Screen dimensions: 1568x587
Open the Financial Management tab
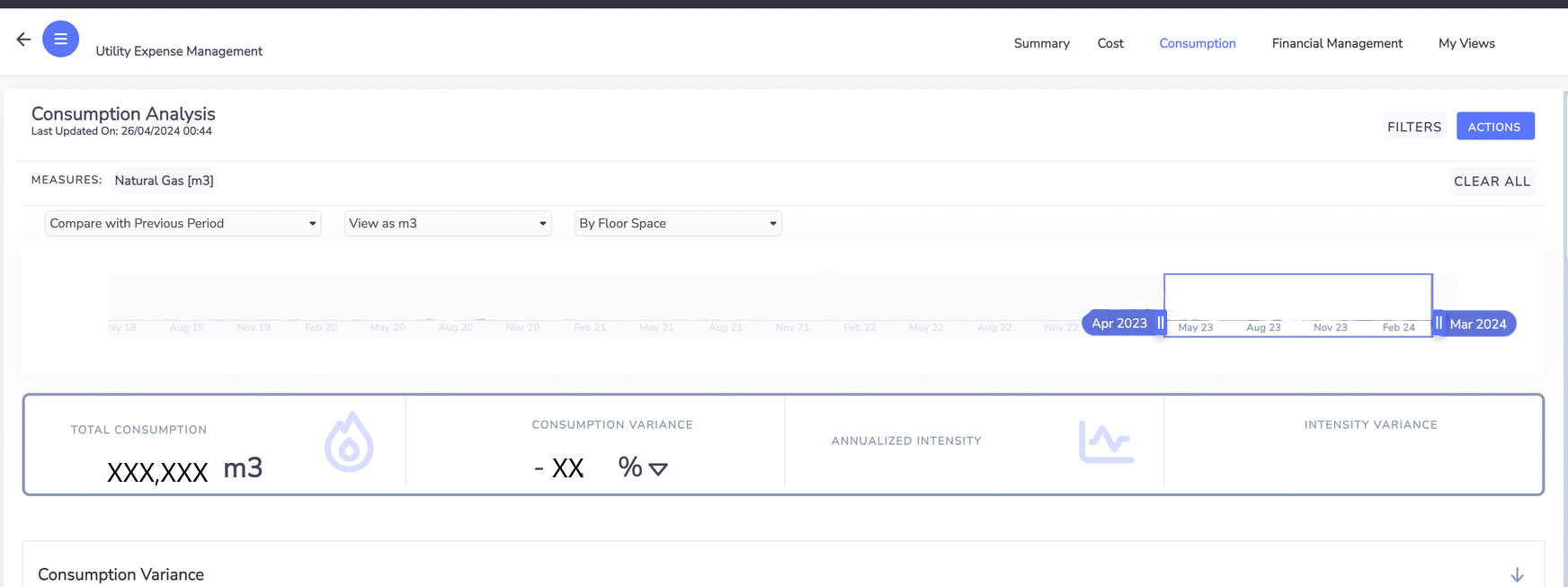pos(1337,43)
